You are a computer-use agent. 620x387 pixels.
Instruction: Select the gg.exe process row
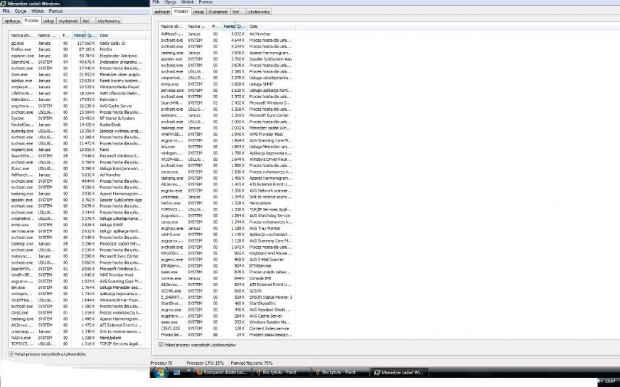pos(78,43)
